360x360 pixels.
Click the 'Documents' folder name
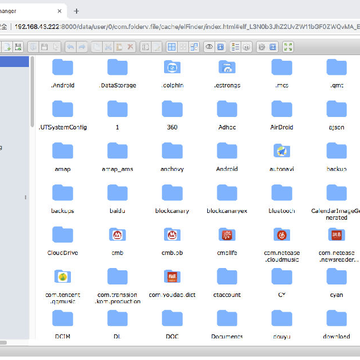click(227, 336)
